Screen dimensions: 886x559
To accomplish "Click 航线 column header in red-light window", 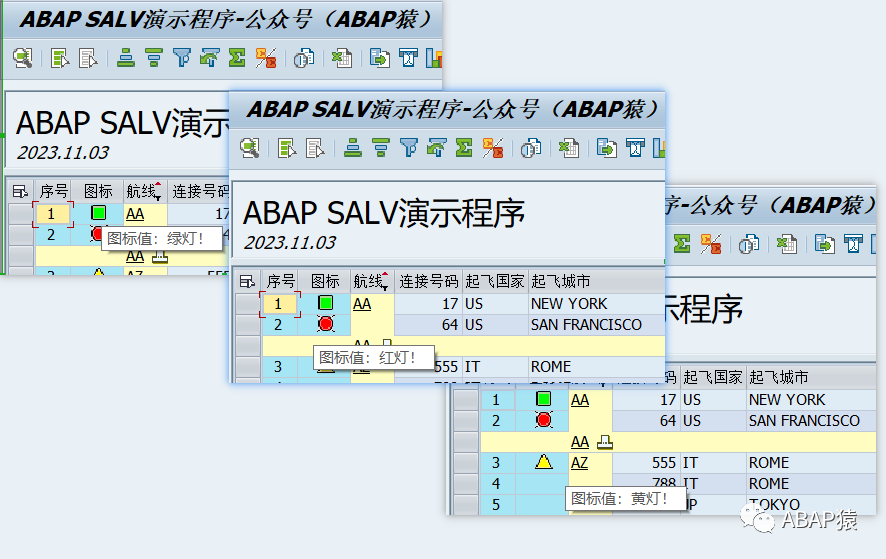I will pos(371,281).
